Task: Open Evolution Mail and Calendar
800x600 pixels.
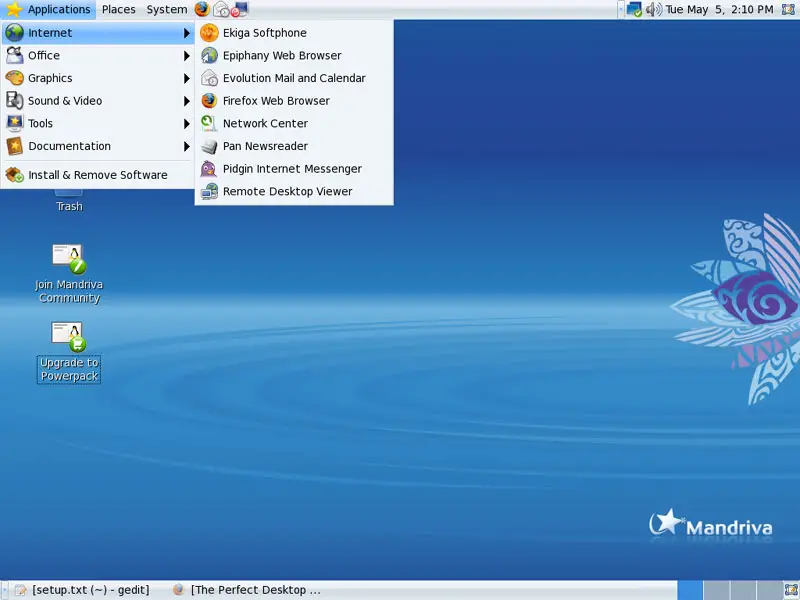Action: [294, 78]
